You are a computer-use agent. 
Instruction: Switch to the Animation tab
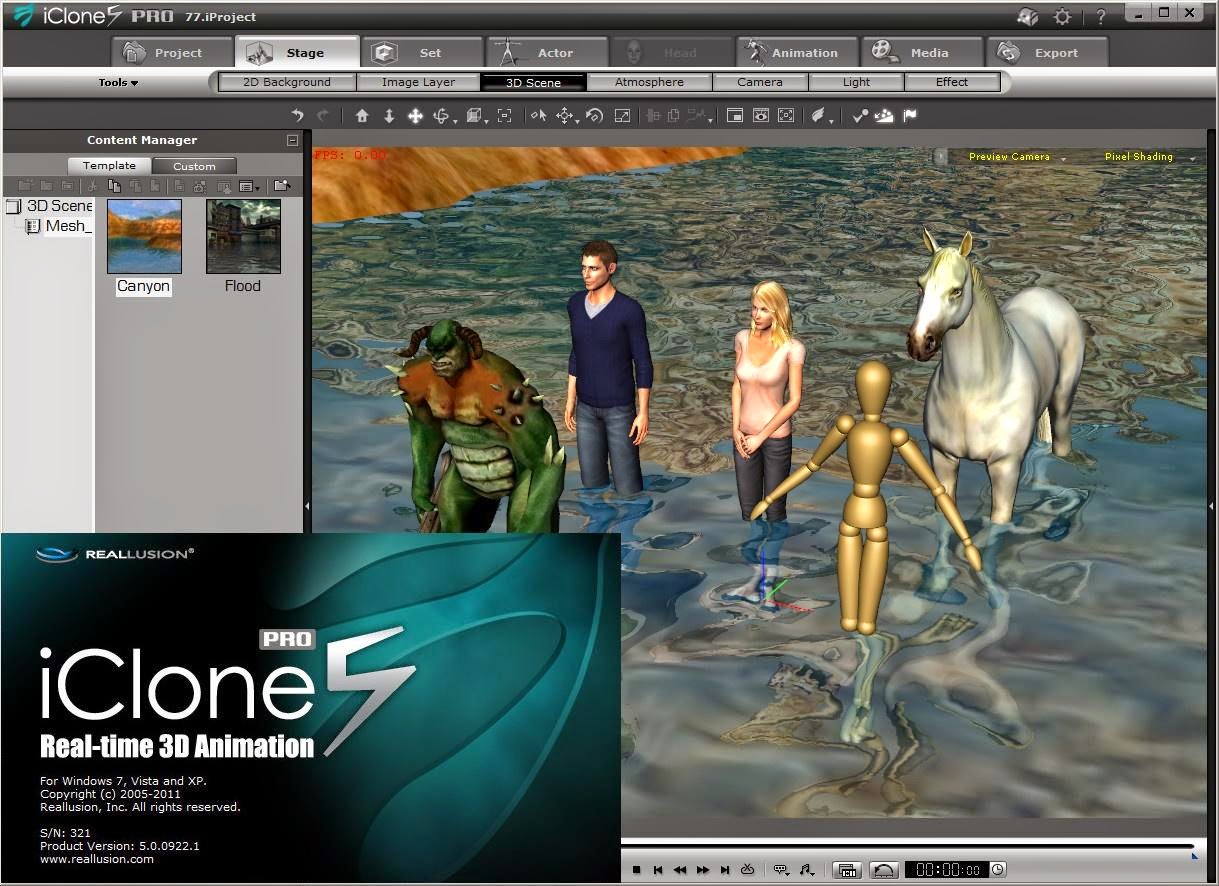(796, 52)
